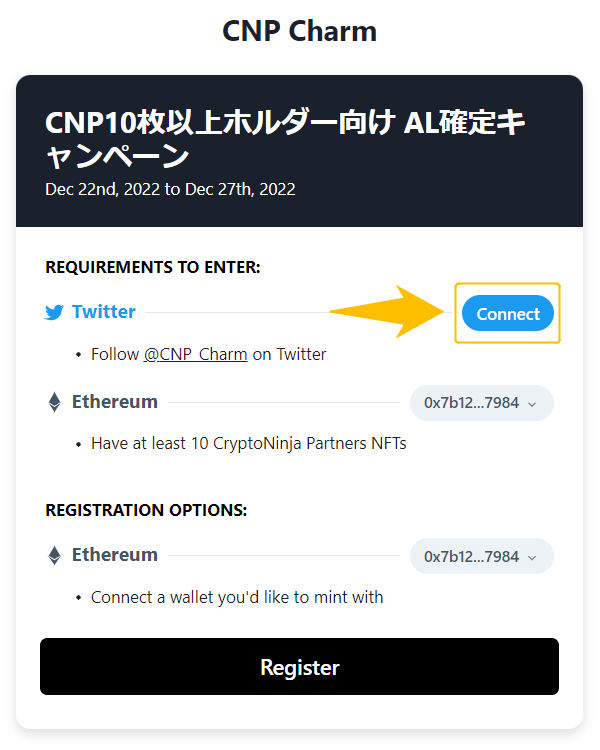Open the @CNP_Charm Twitter profile link
The image size is (600, 750).
(195, 354)
